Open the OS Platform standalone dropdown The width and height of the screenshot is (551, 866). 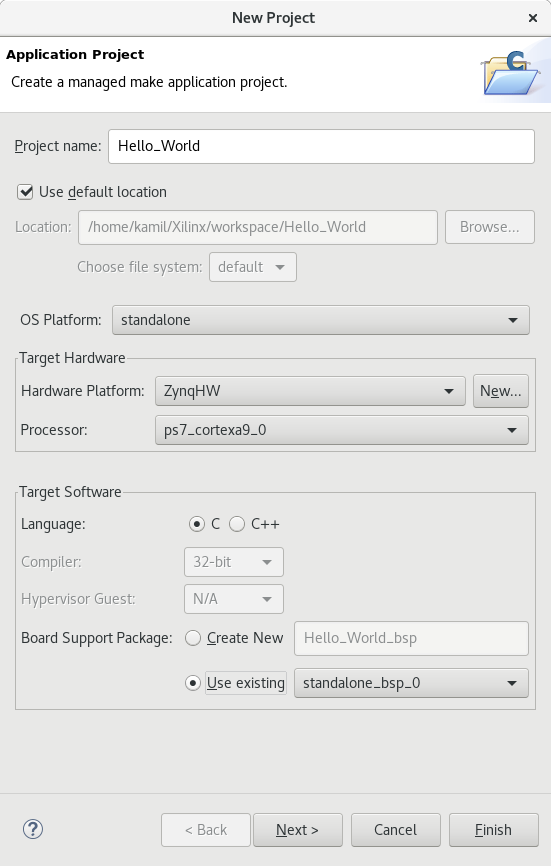(x=320, y=320)
